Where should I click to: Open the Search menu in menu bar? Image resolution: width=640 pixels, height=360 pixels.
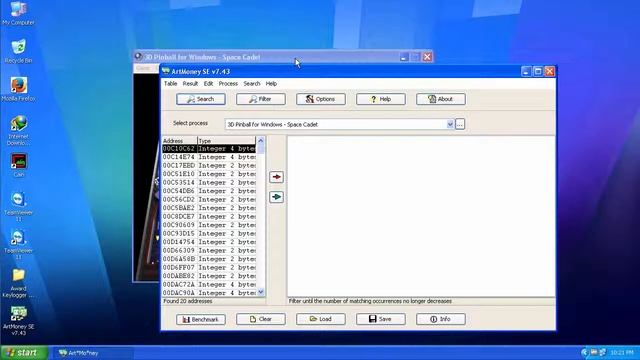pyautogui.click(x=252, y=83)
